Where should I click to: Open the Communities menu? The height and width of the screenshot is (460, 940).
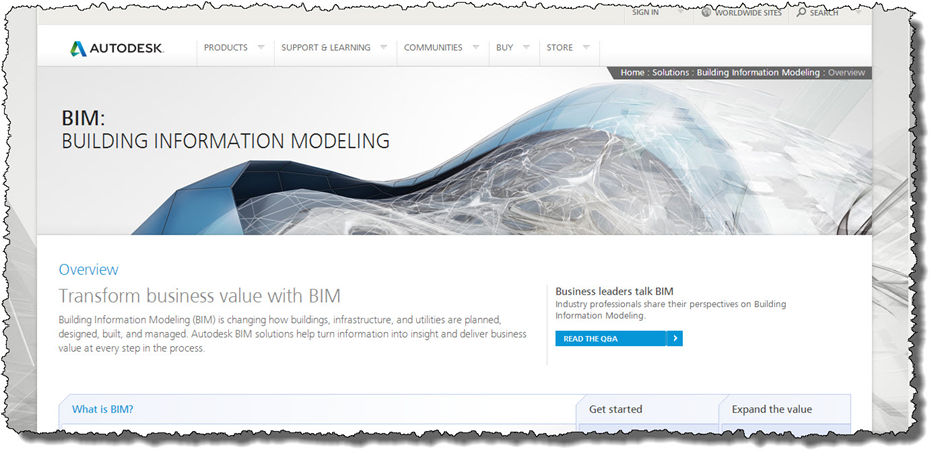433,47
